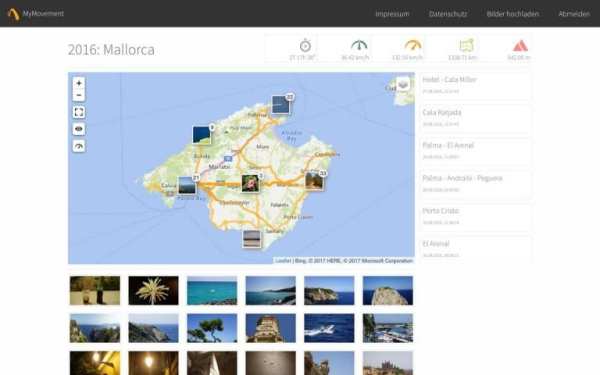Click the orange maximum speed gauge icon
600x375 pixels.
click(x=413, y=46)
